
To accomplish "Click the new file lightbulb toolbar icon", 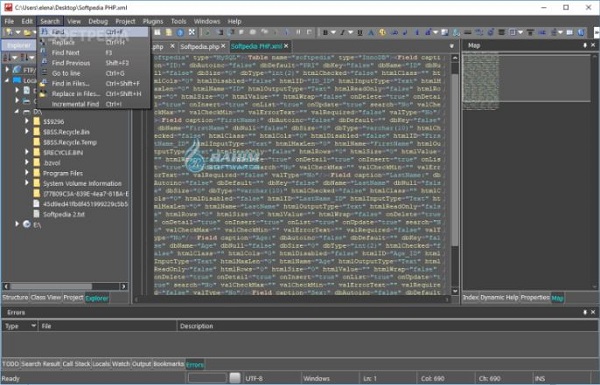I will pos(8,33).
